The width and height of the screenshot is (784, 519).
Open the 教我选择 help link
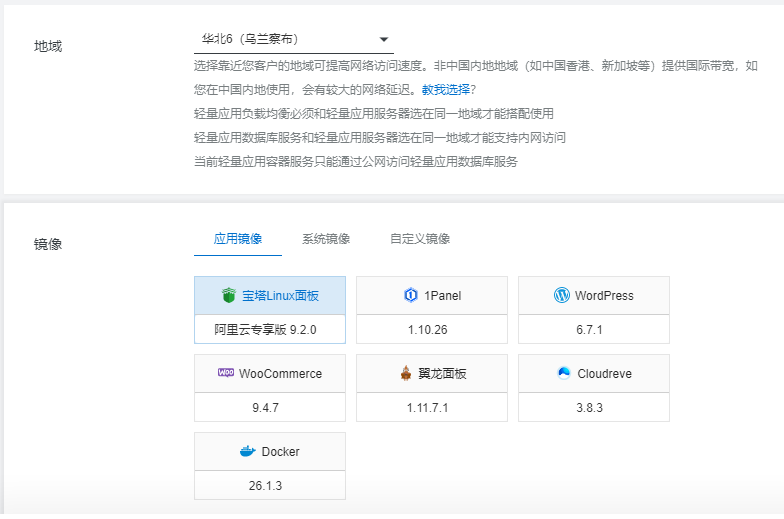446,90
